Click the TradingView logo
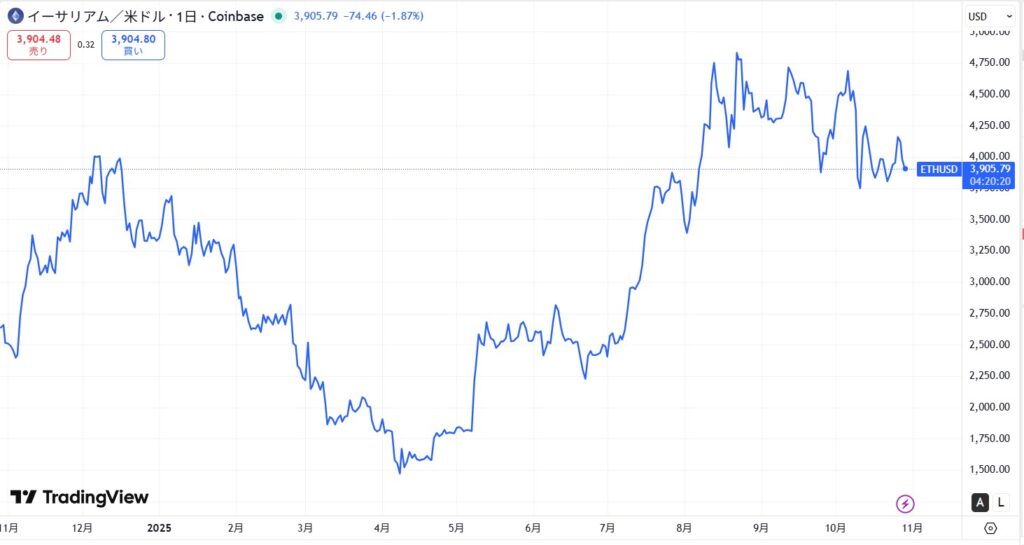Screen dimensions: 1024x545 coord(79,497)
